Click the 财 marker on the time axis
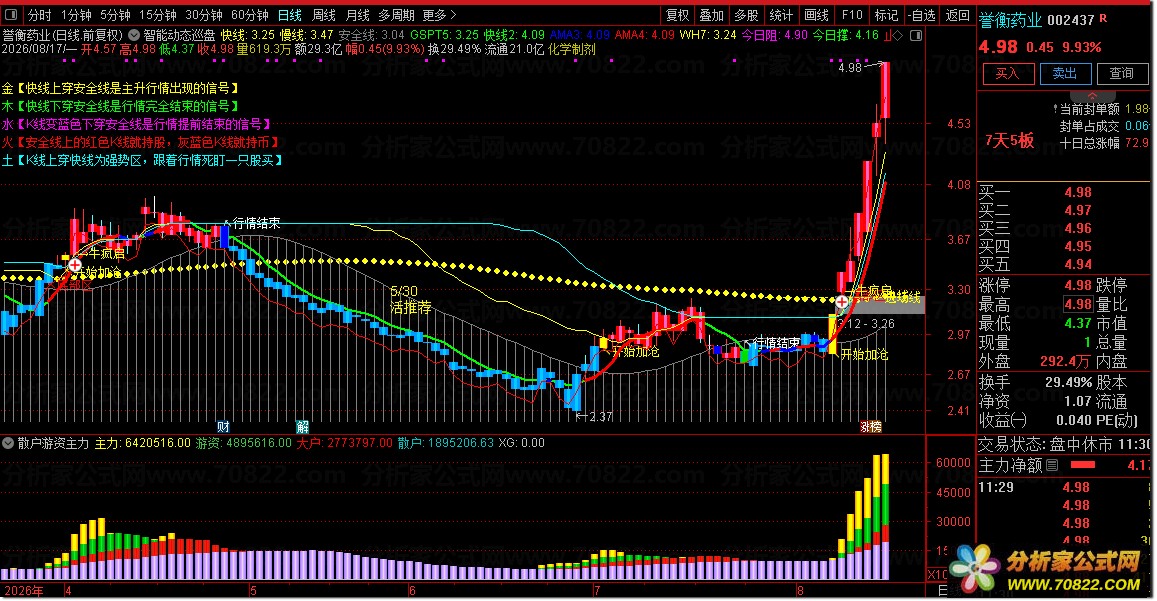This screenshot has height=601, width=1157. click(223, 427)
